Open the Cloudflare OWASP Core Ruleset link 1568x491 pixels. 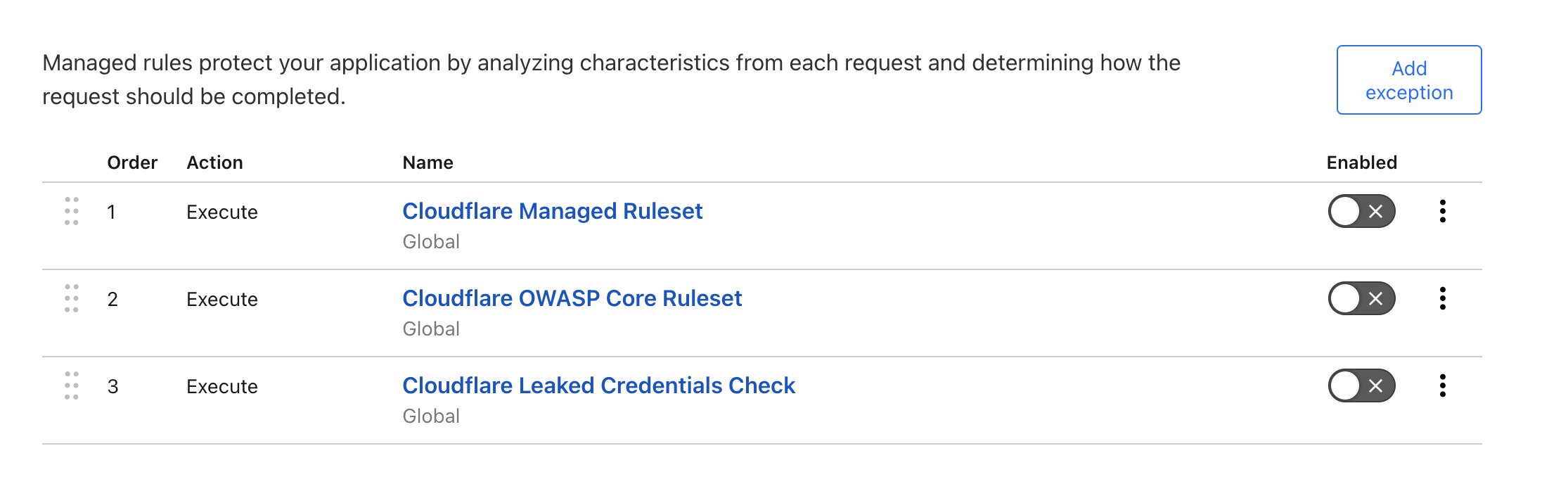[572, 298]
